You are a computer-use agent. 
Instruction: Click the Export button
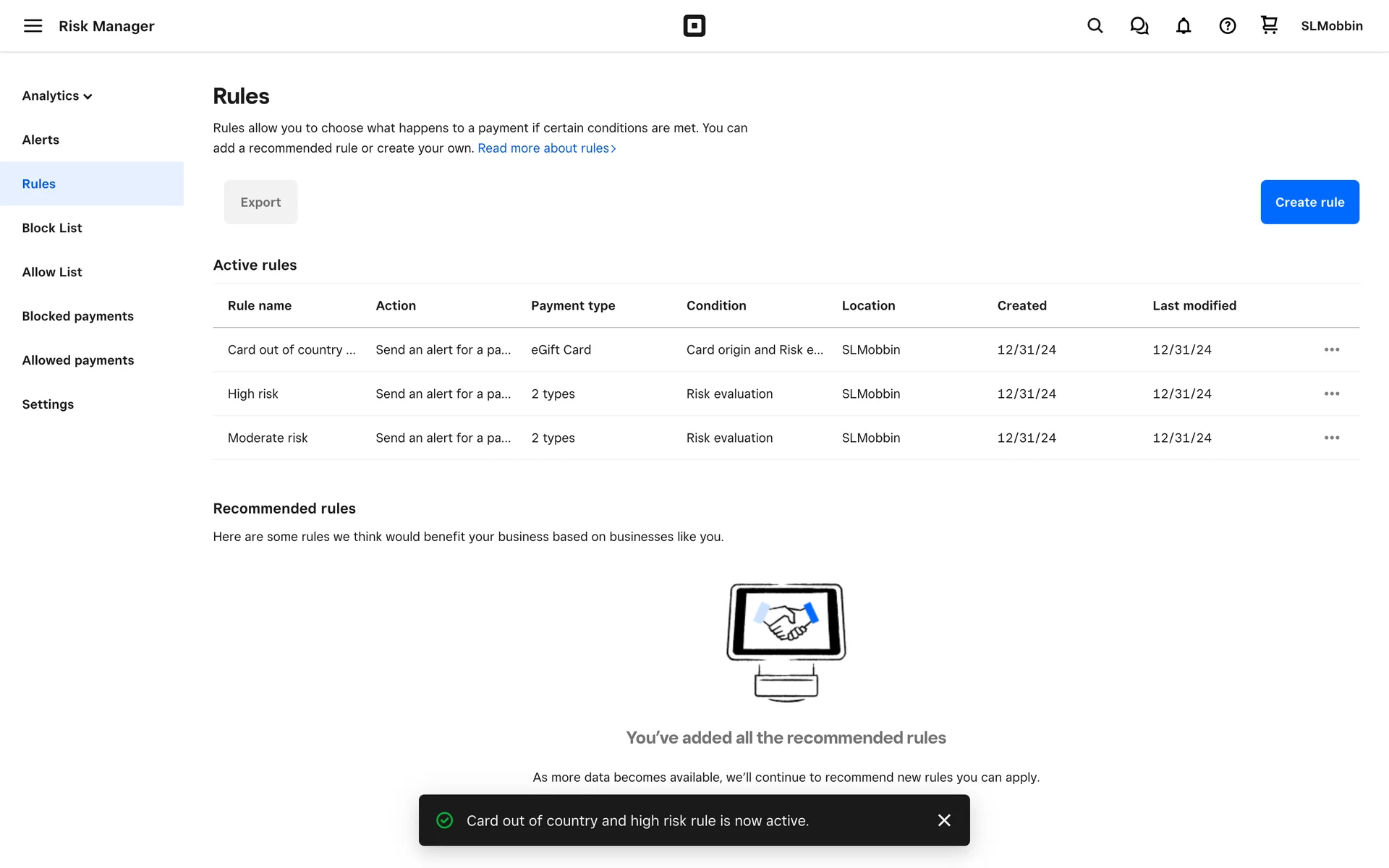point(260,202)
